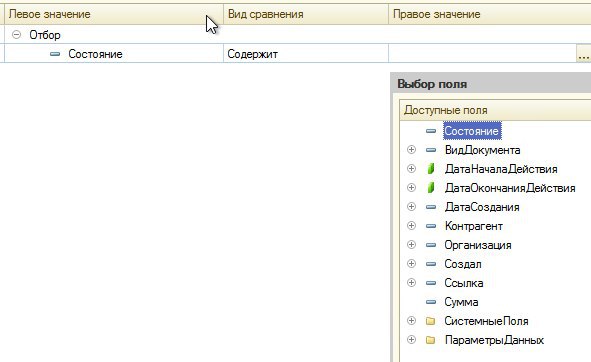This screenshot has height=362, width=591.
Task: Click the field icon beside Ссылка
Action: pyautogui.click(x=431, y=282)
